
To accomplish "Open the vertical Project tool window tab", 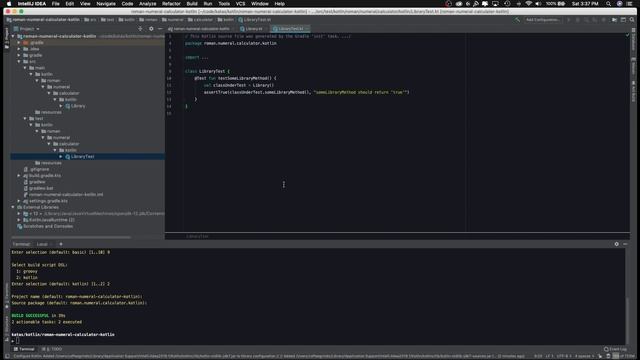I will (7, 38).
